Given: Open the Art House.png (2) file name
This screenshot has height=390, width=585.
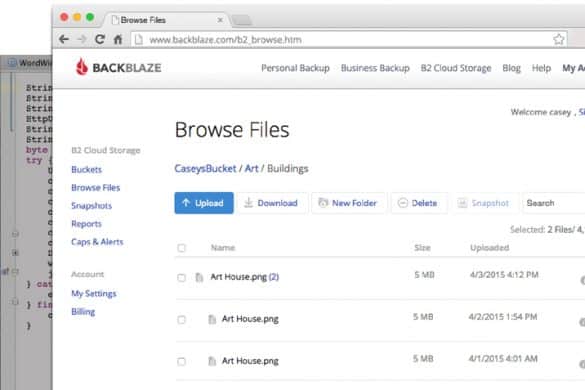Looking at the screenshot, I should pos(239,277).
